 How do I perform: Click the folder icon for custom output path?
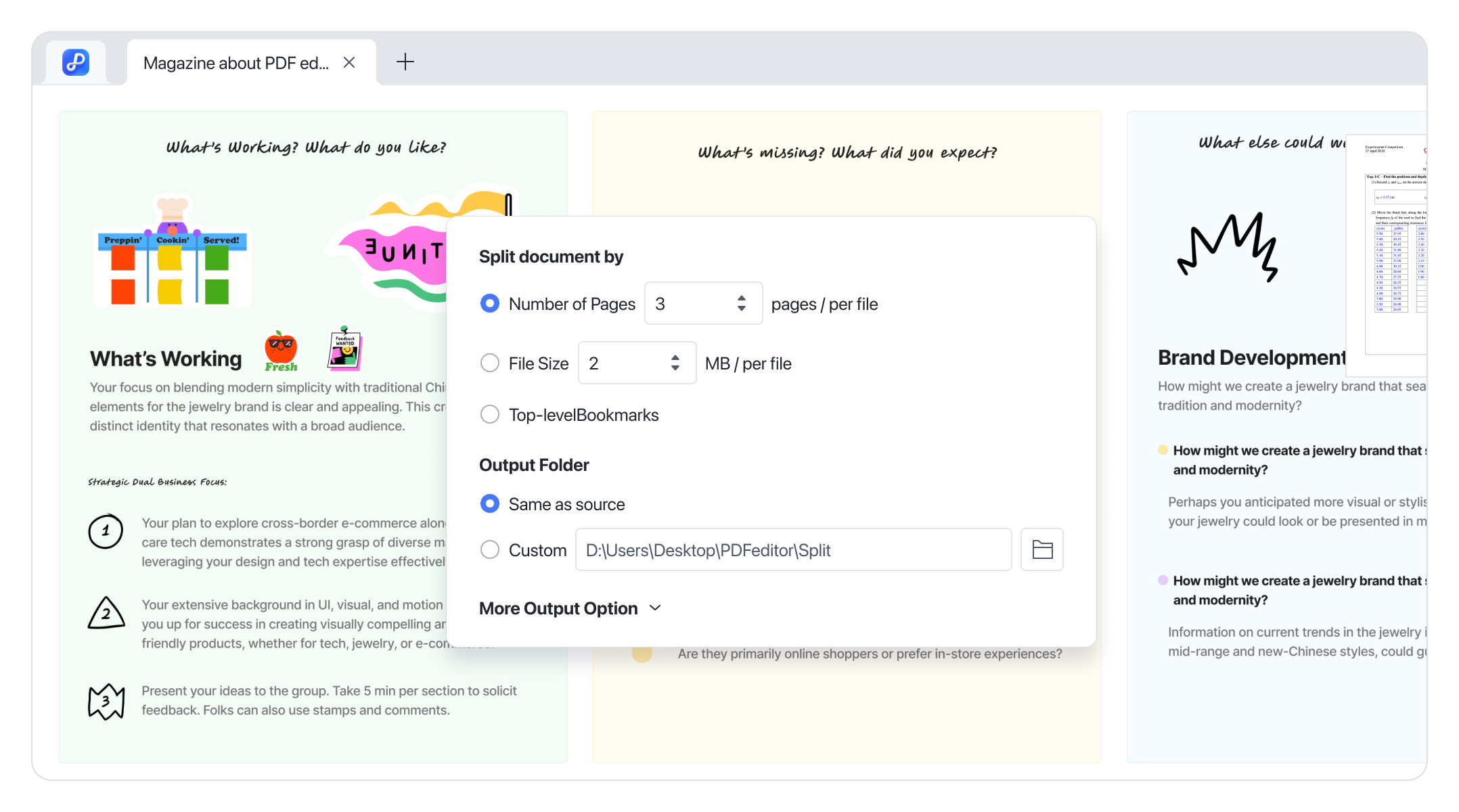coord(1043,550)
